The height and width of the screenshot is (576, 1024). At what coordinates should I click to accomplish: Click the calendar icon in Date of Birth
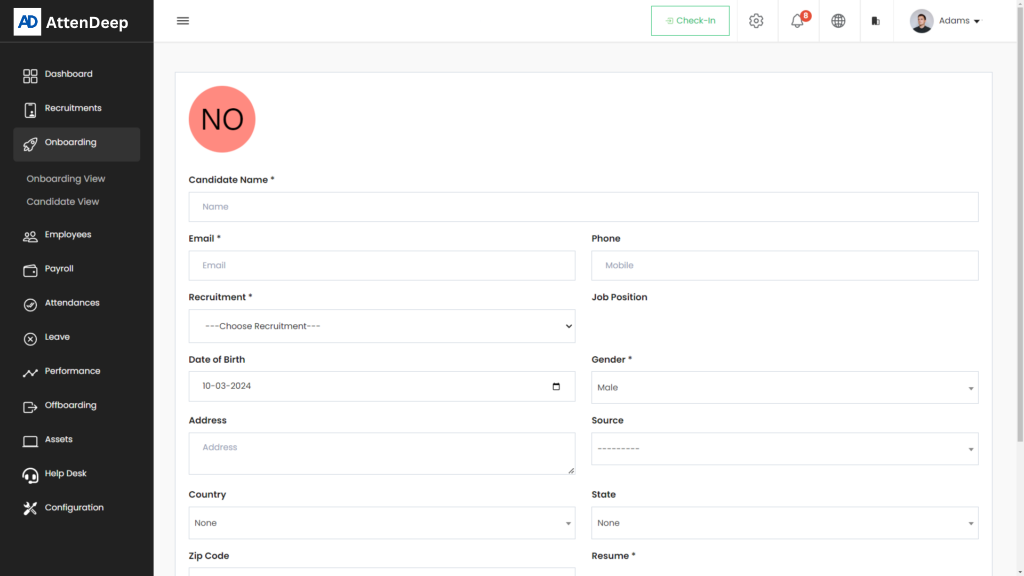pyautogui.click(x=557, y=386)
